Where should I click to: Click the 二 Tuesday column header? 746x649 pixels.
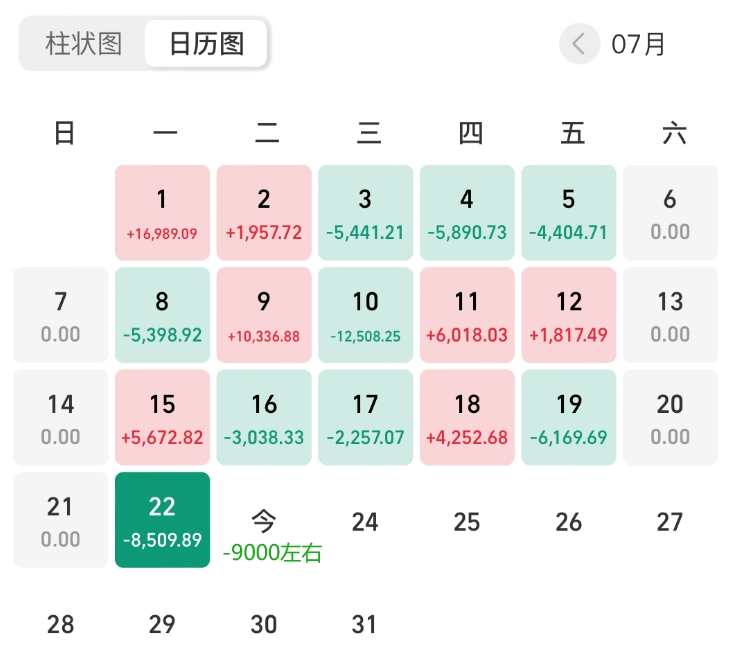(267, 133)
